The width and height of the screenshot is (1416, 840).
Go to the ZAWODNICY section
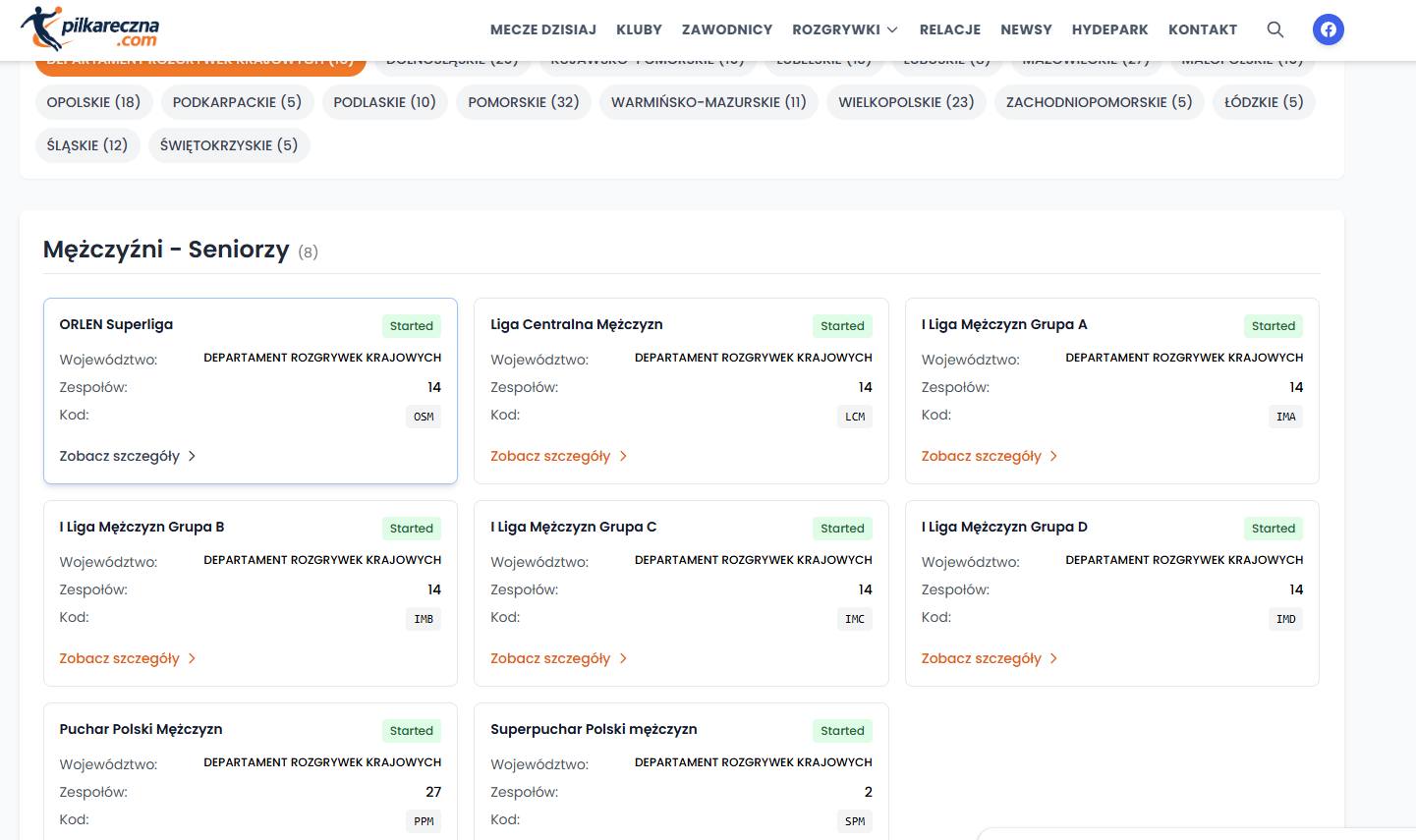(x=726, y=29)
